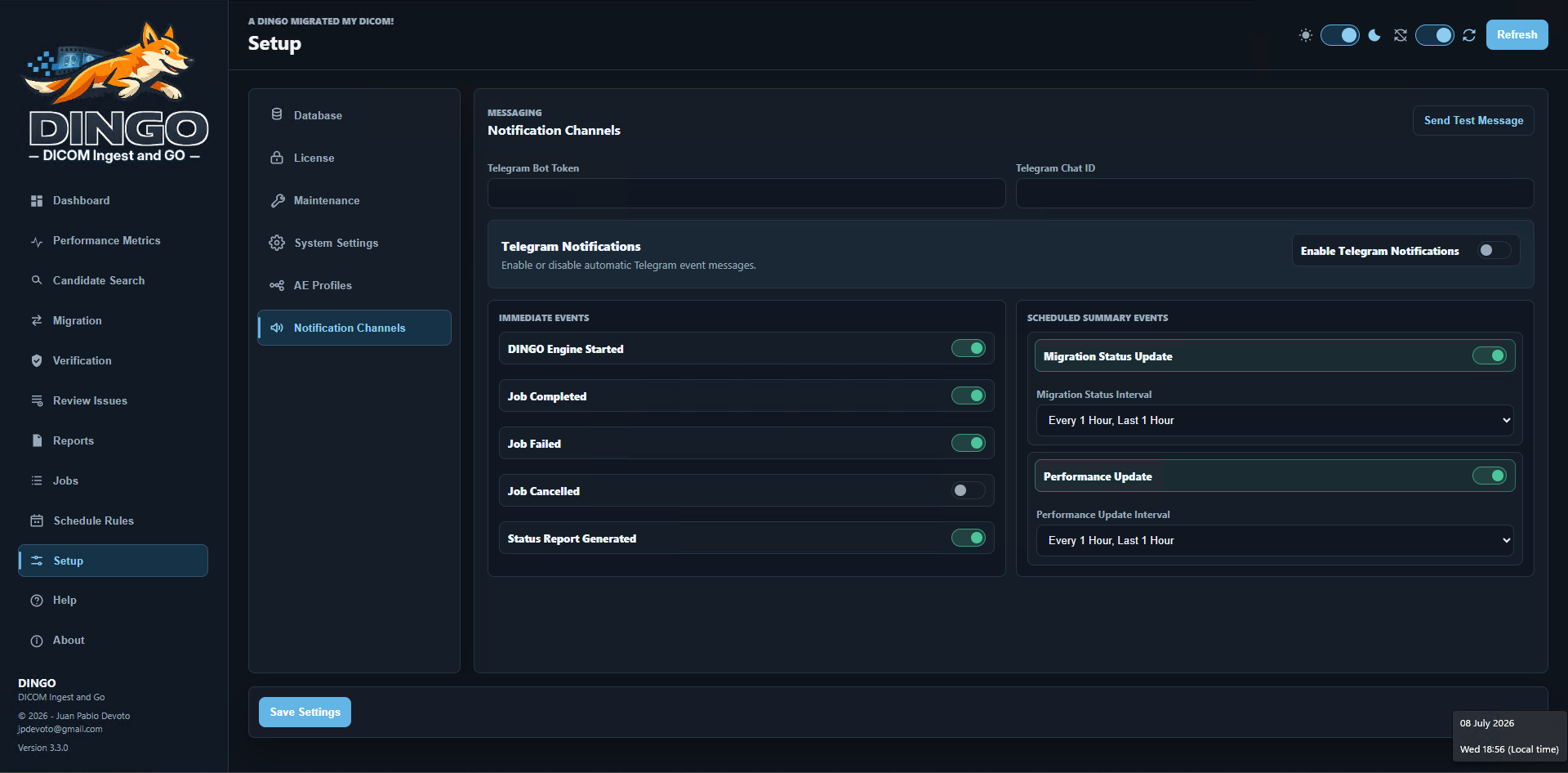Open Migration Status Interval dropdown
The height and width of the screenshot is (773, 1568).
pyautogui.click(x=1275, y=421)
